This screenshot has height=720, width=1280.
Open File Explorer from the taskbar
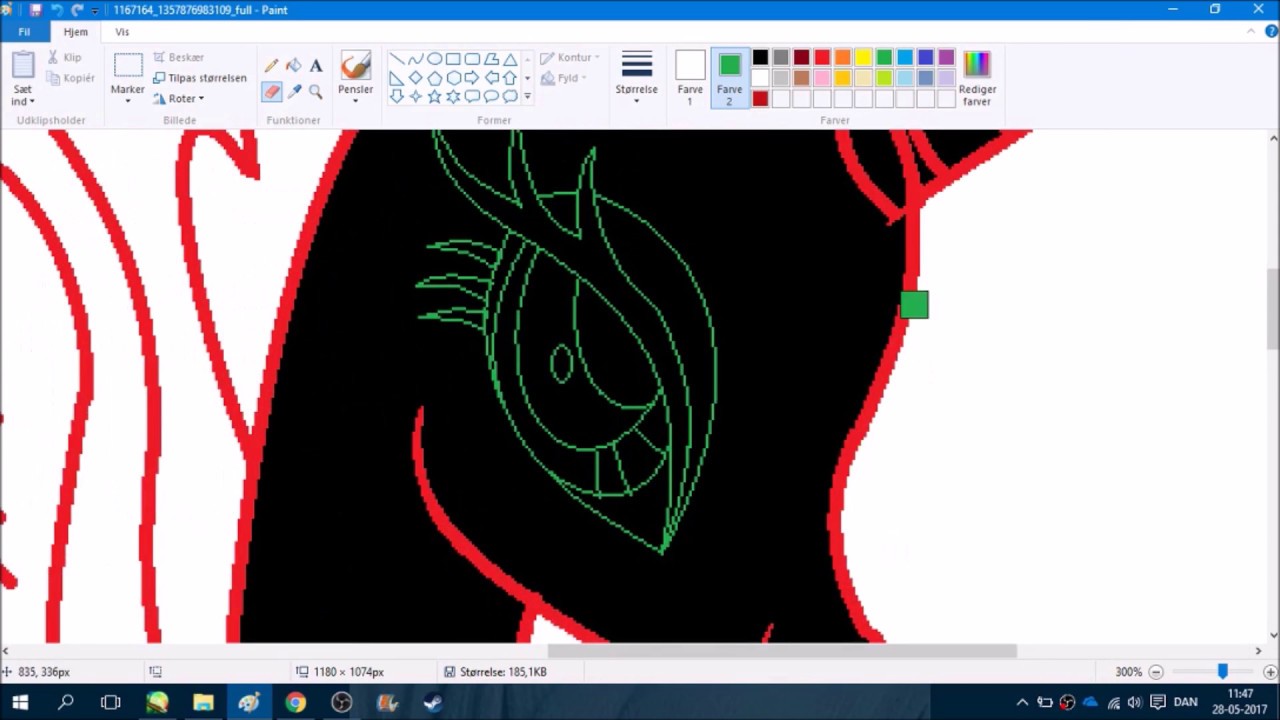[203, 703]
